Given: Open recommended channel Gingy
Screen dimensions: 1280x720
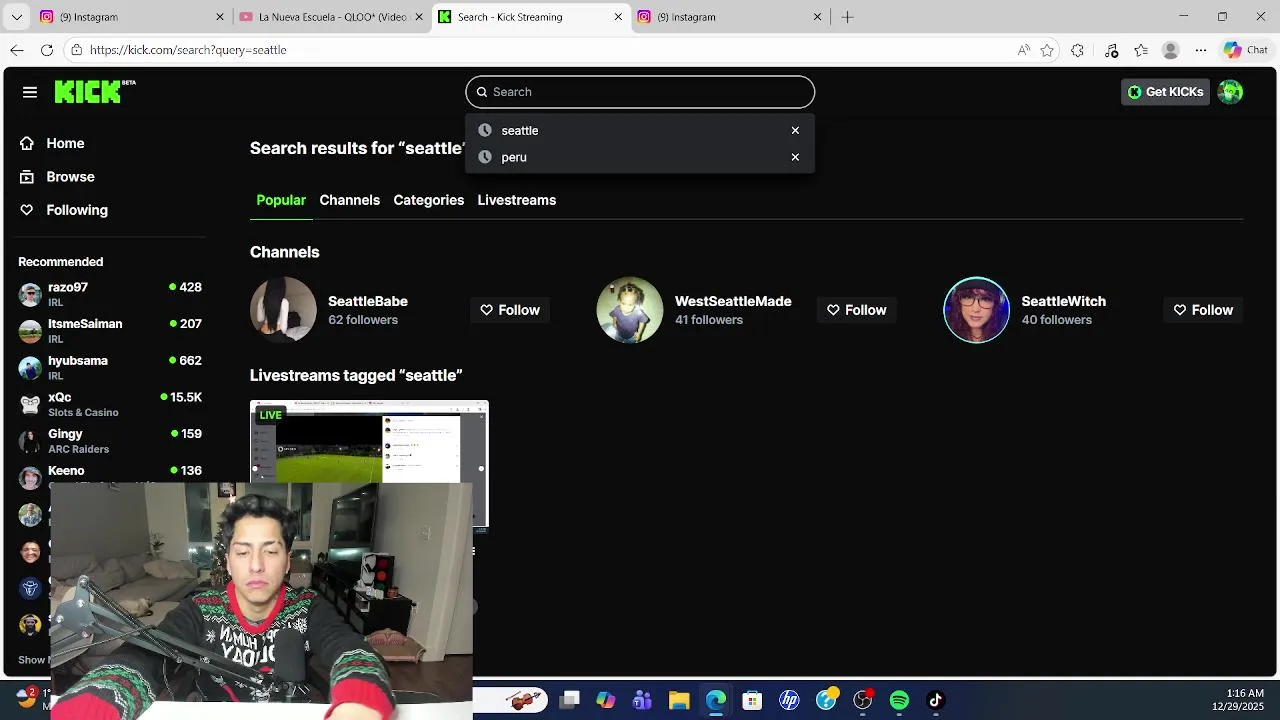Looking at the screenshot, I should [x=110, y=441].
